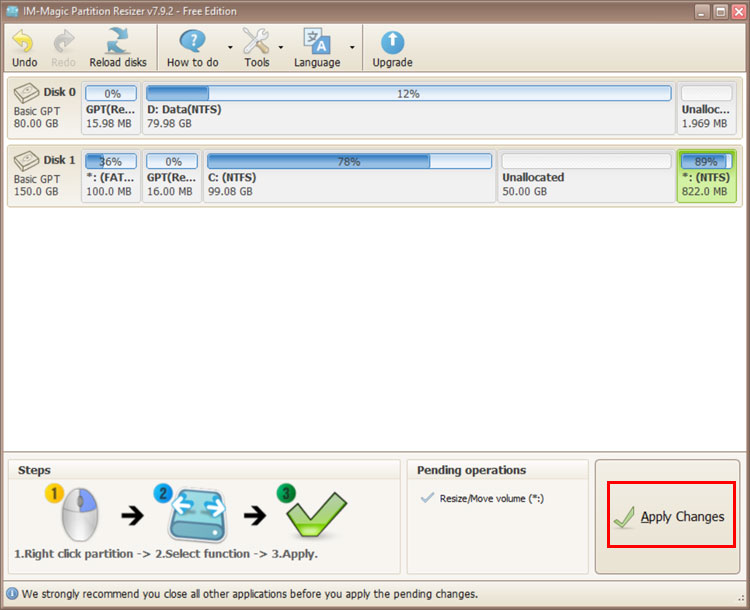Image resolution: width=750 pixels, height=610 pixels.
Task: Click the 78% usage bar of C: drive
Action: [x=349, y=161]
